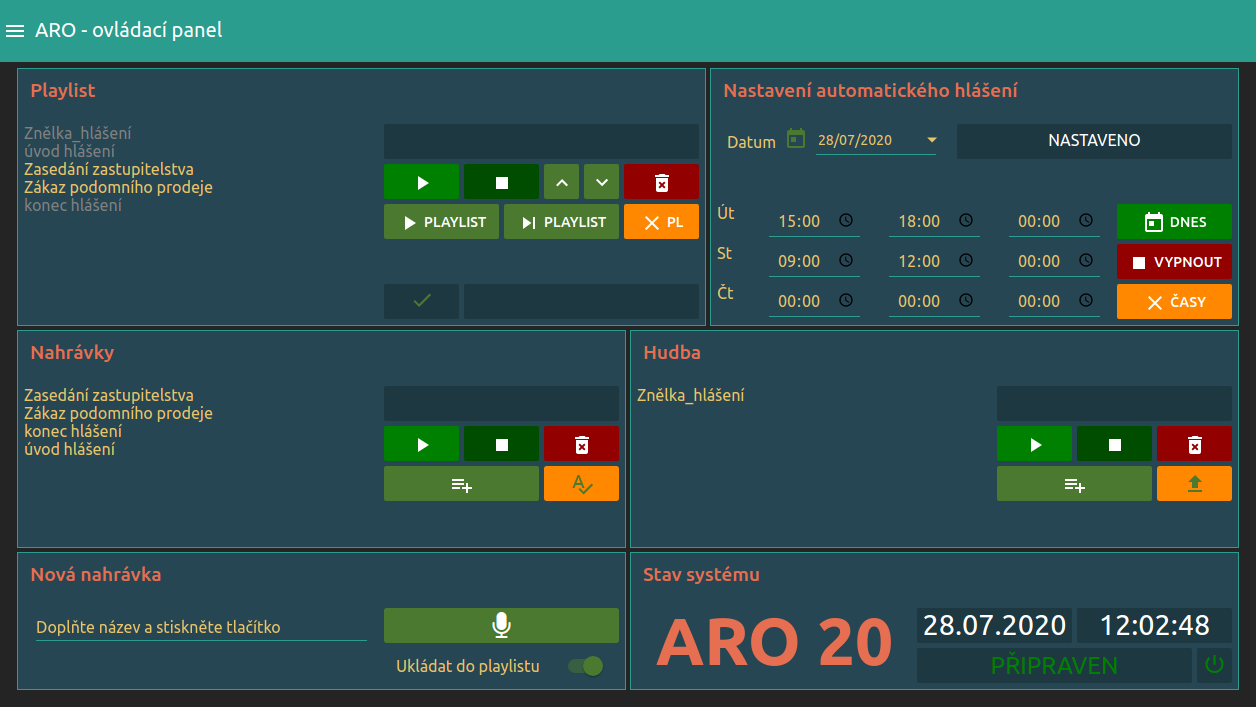Play the selected playlist item

coord(421,182)
